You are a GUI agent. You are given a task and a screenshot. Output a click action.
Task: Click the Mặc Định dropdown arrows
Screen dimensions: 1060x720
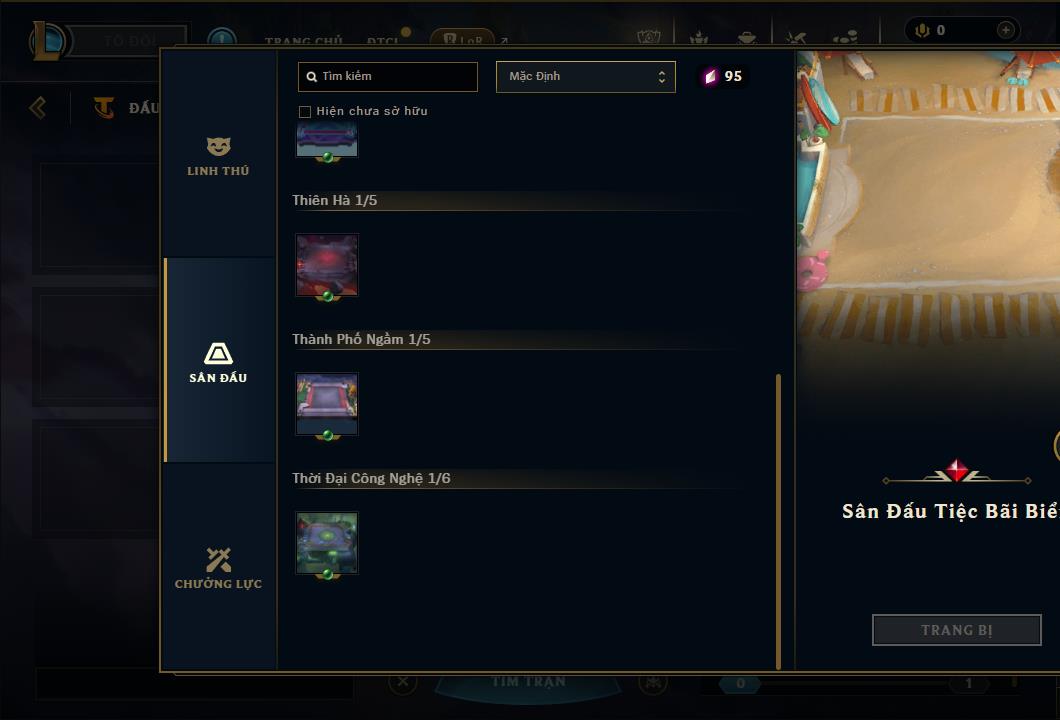662,77
